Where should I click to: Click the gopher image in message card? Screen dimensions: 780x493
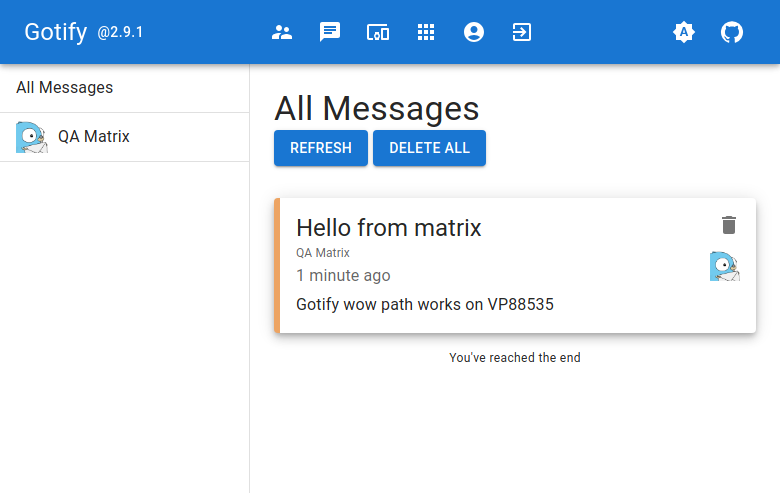tap(725, 267)
